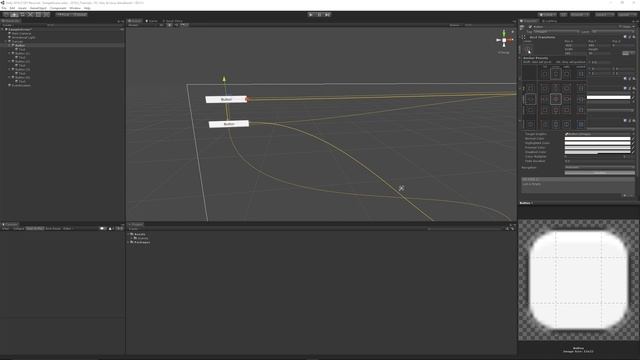640x360 pixels.
Task: Open the Layout dropdown at top right
Action: (x=627, y=14)
